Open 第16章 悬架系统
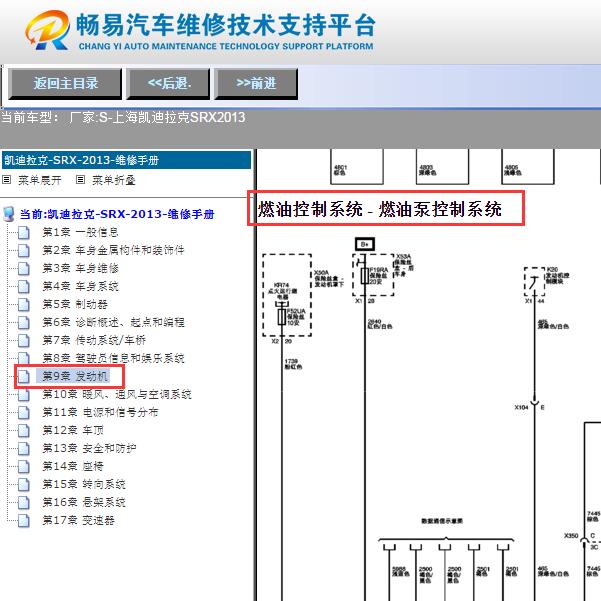 click(84, 502)
